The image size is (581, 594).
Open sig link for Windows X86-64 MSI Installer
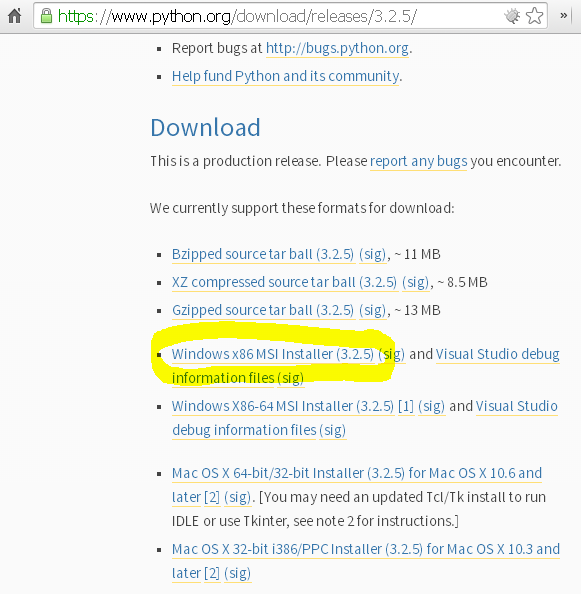431,406
